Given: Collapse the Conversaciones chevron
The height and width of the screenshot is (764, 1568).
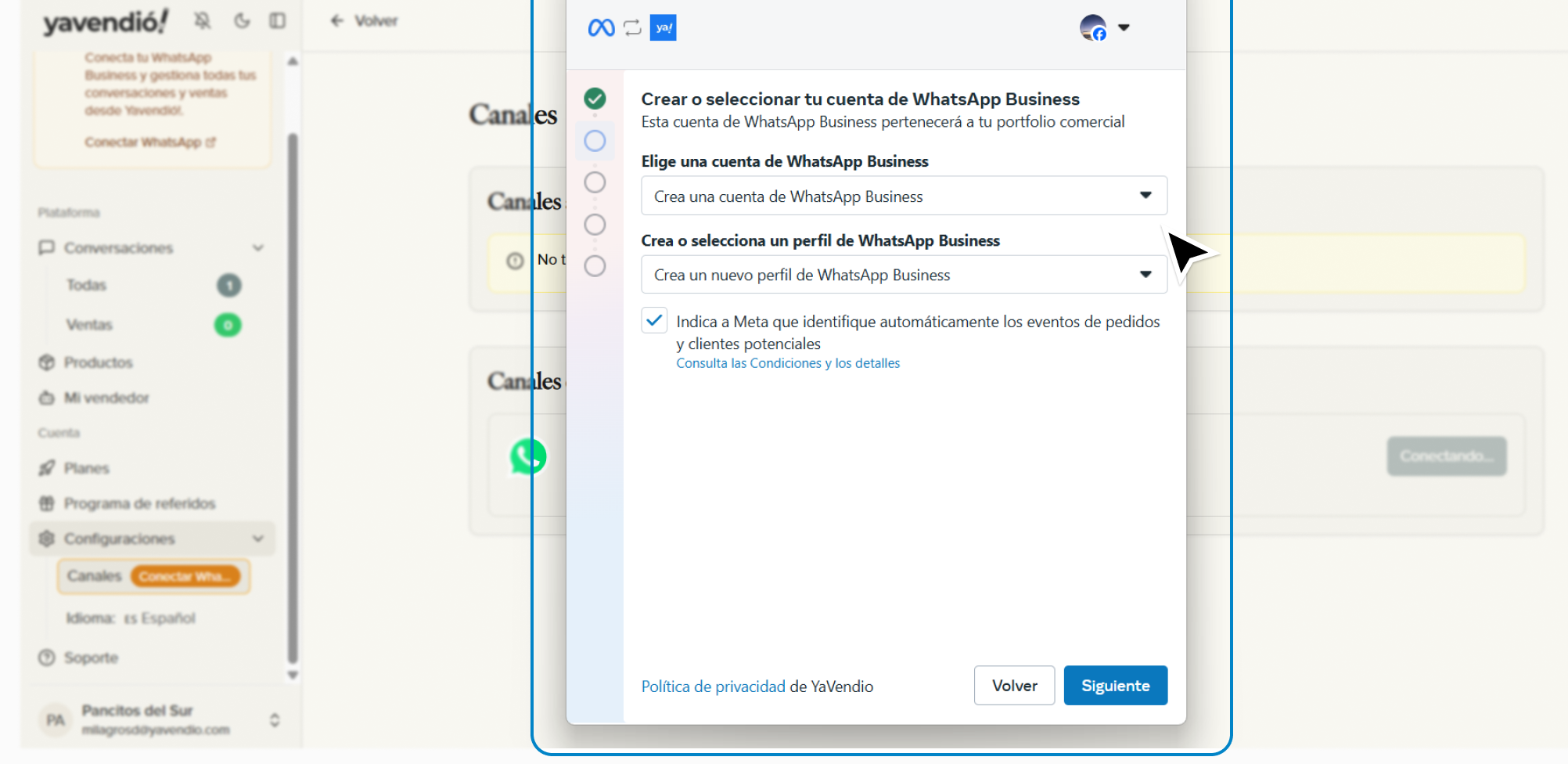Looking at the screenshot, I should click(258, 248).
